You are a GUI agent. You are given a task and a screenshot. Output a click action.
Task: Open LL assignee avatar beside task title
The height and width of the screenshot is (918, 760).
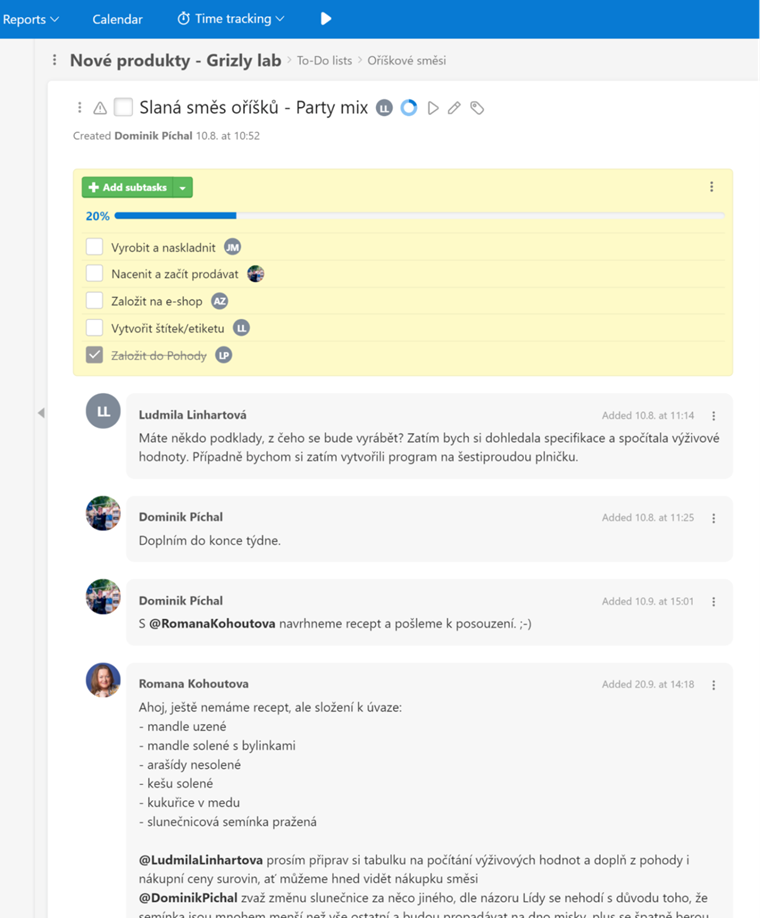click(x=384, y=108)
